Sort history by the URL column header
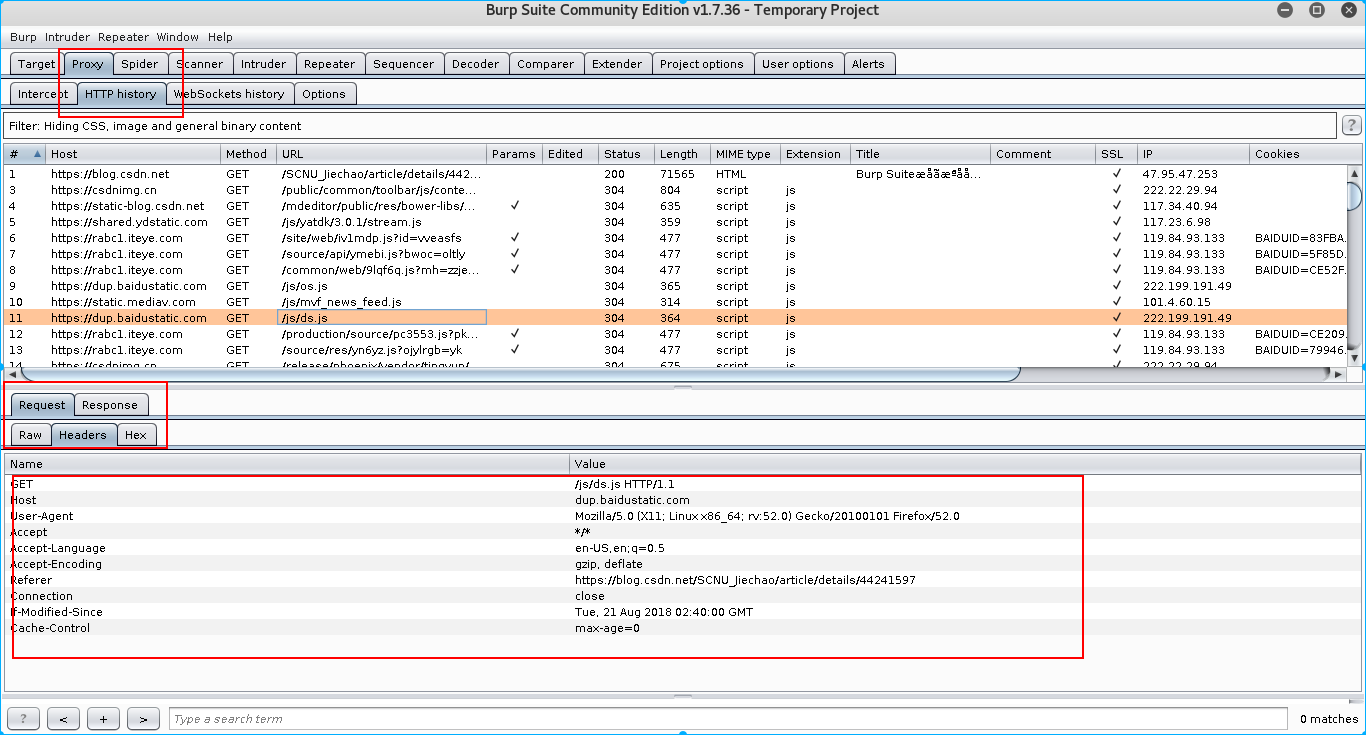The width and height of the screenshot is (1366, 735). coord(381,154)
